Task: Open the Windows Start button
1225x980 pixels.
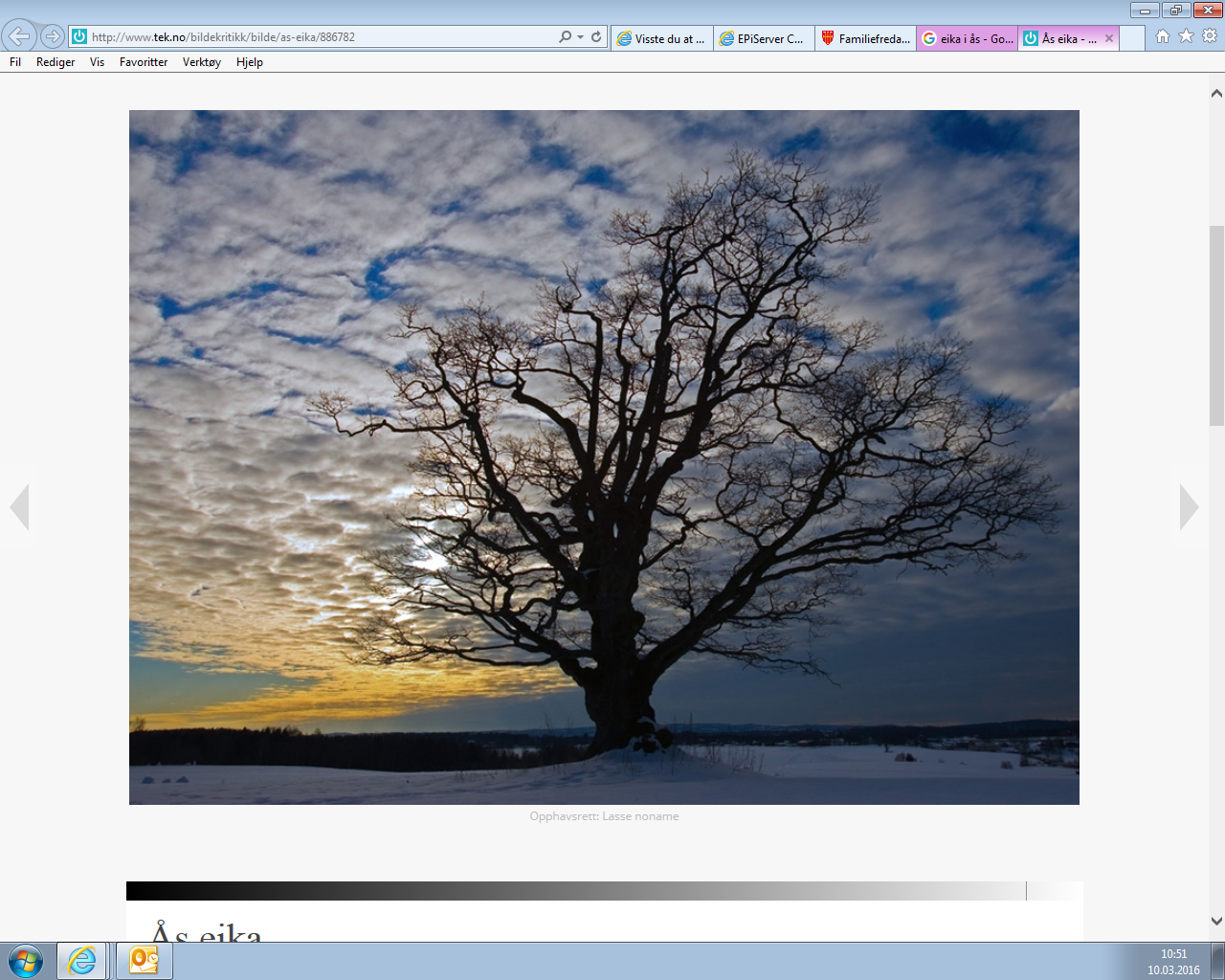Action: (x=25, y=961)
